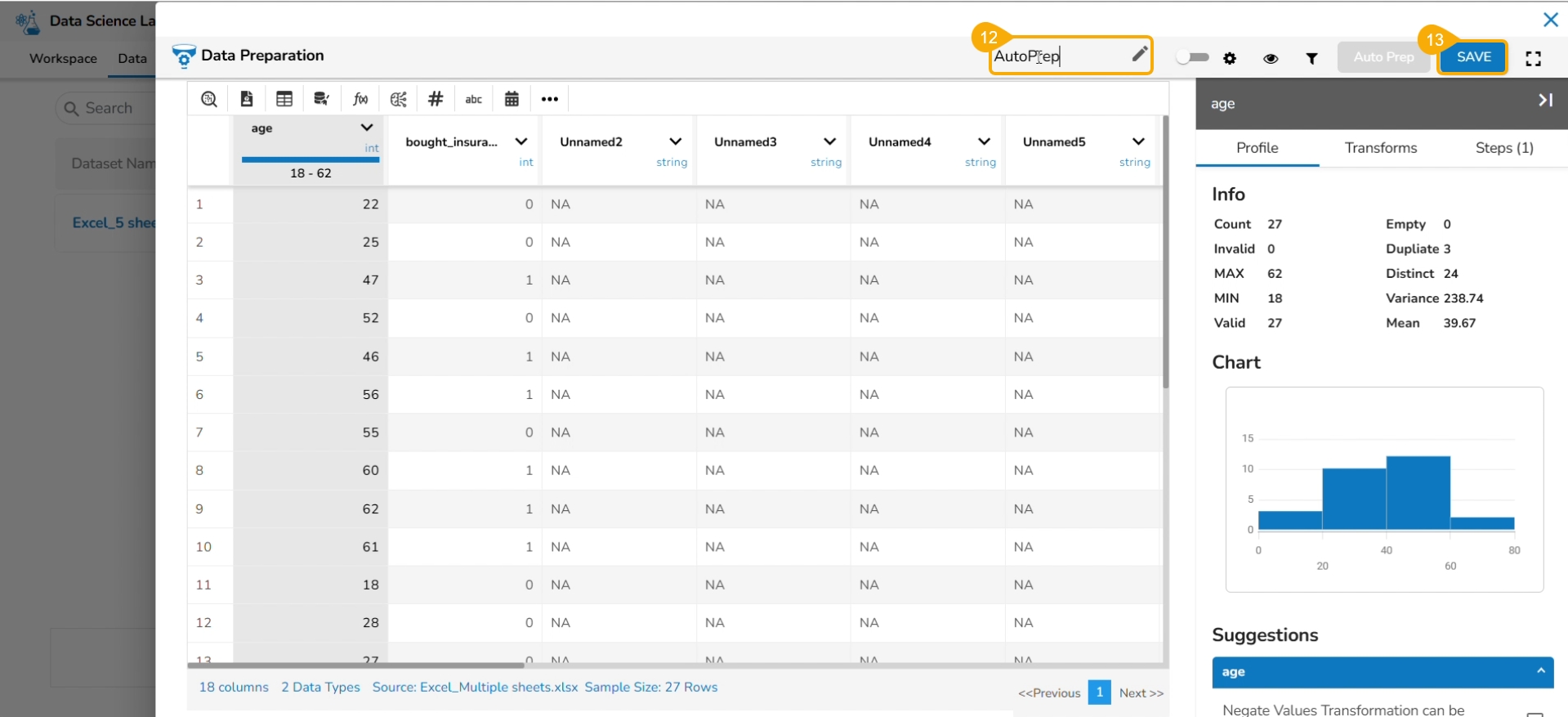The image size is (1568, 717).
Task: Open settings gear in the header
Action: click(x=1230, y=58)
